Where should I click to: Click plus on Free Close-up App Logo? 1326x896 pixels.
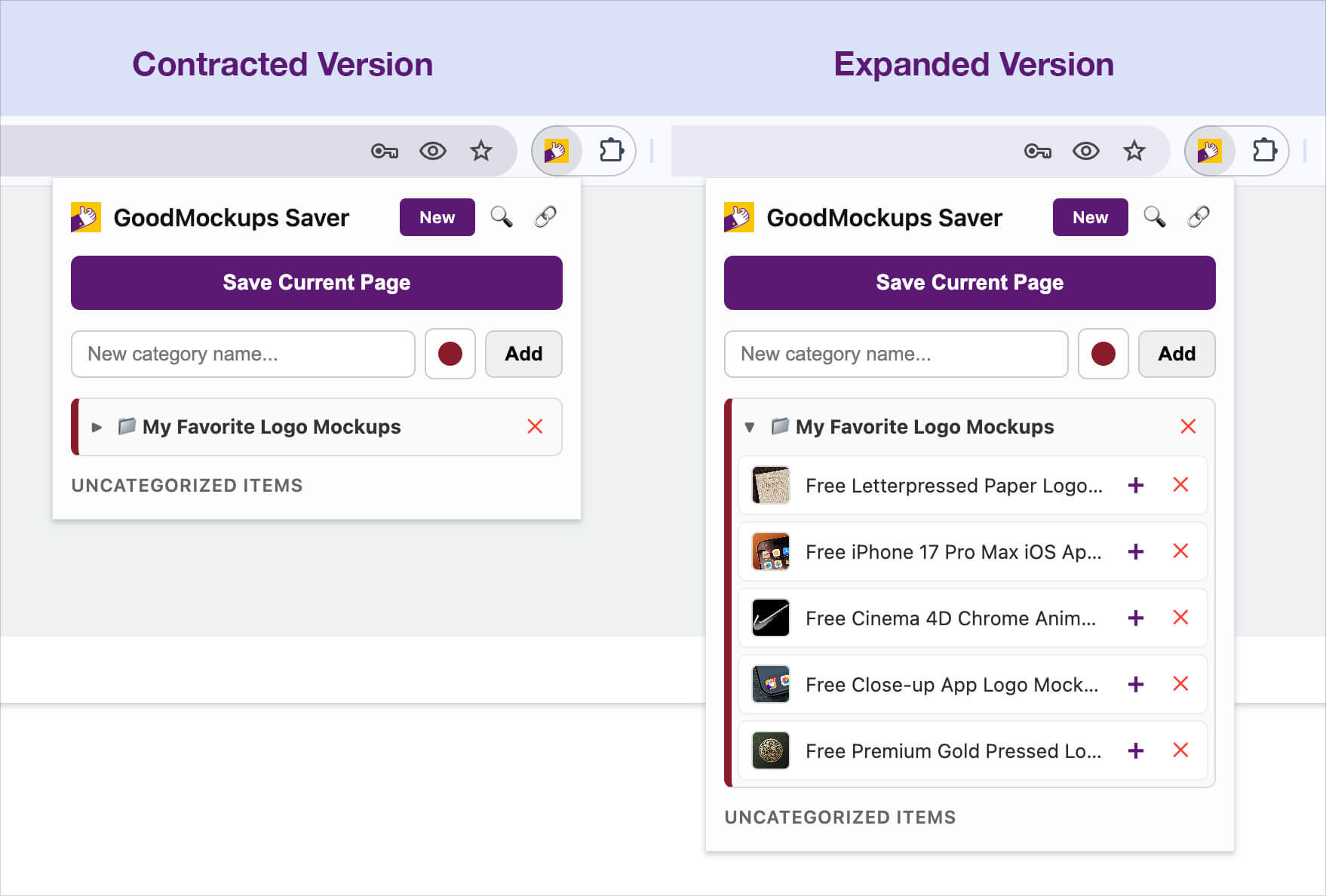pos(1136,685)
